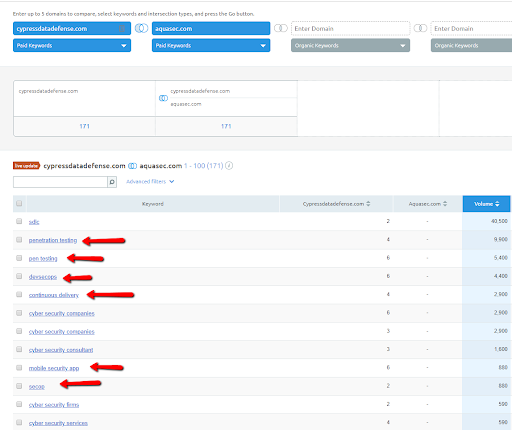This screenshot has height=430, width=512.
Task: Click intersection icon after the aquasec.com field
Action: click(281, 28)
